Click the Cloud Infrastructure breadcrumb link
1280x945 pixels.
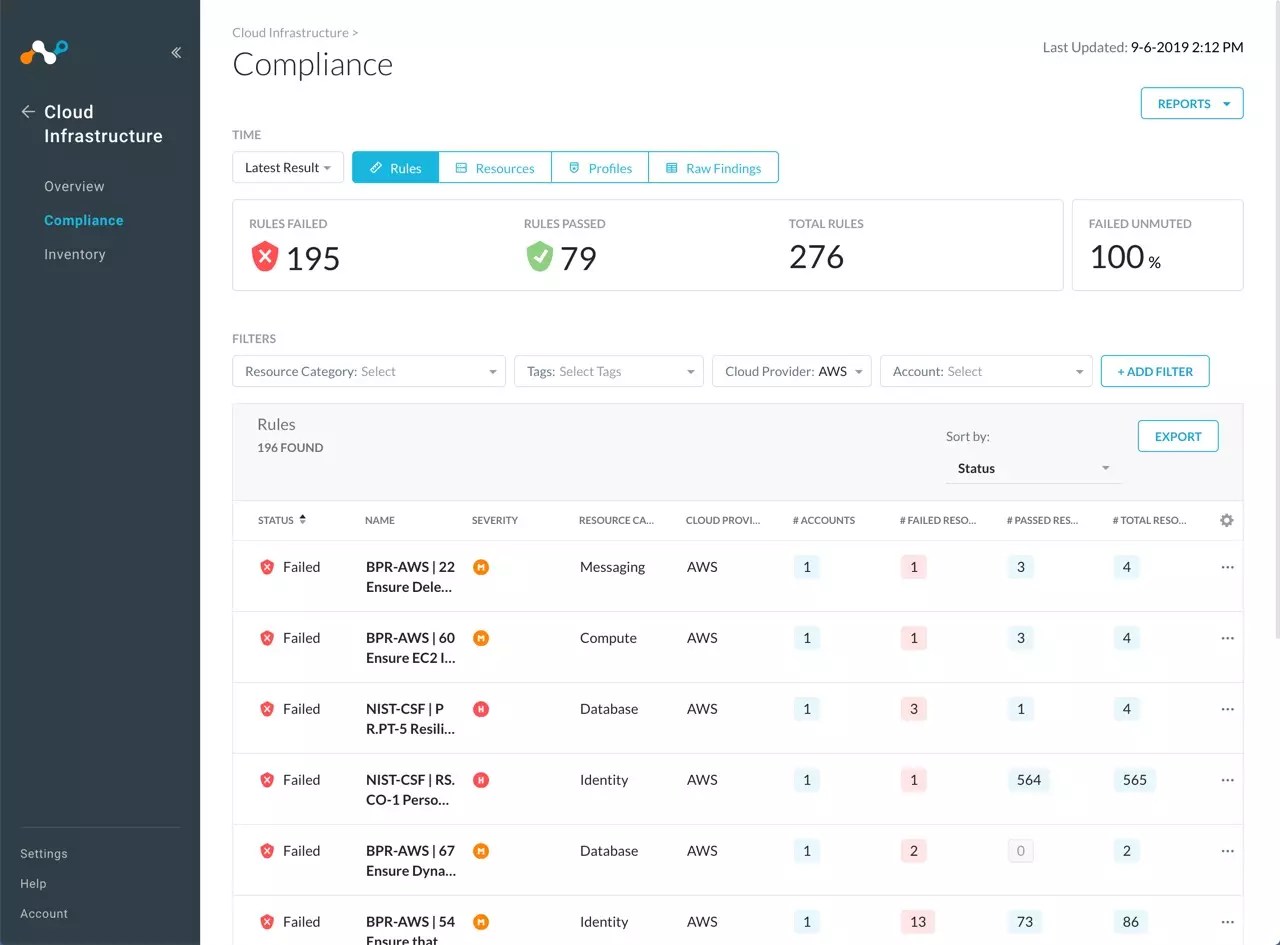click(291, 33)
